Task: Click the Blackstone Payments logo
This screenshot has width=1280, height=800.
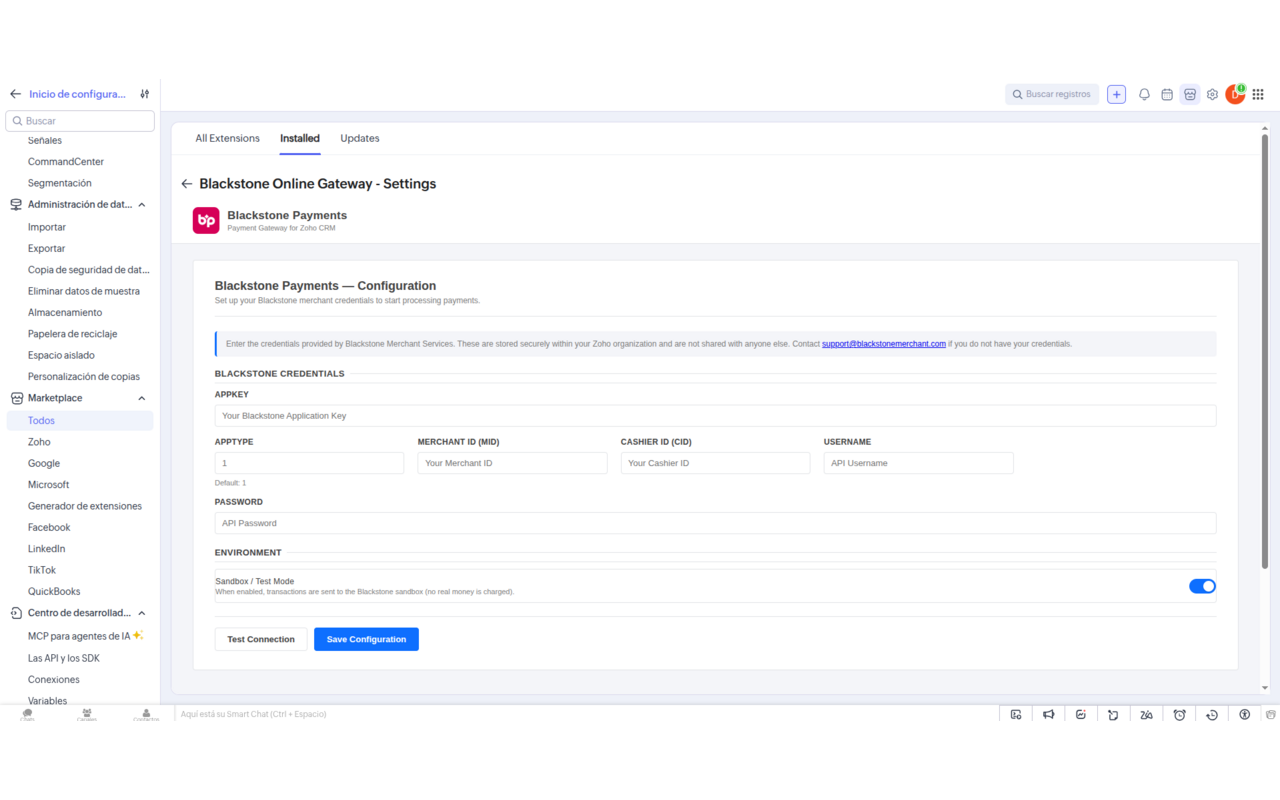Action: coord(206,220)
